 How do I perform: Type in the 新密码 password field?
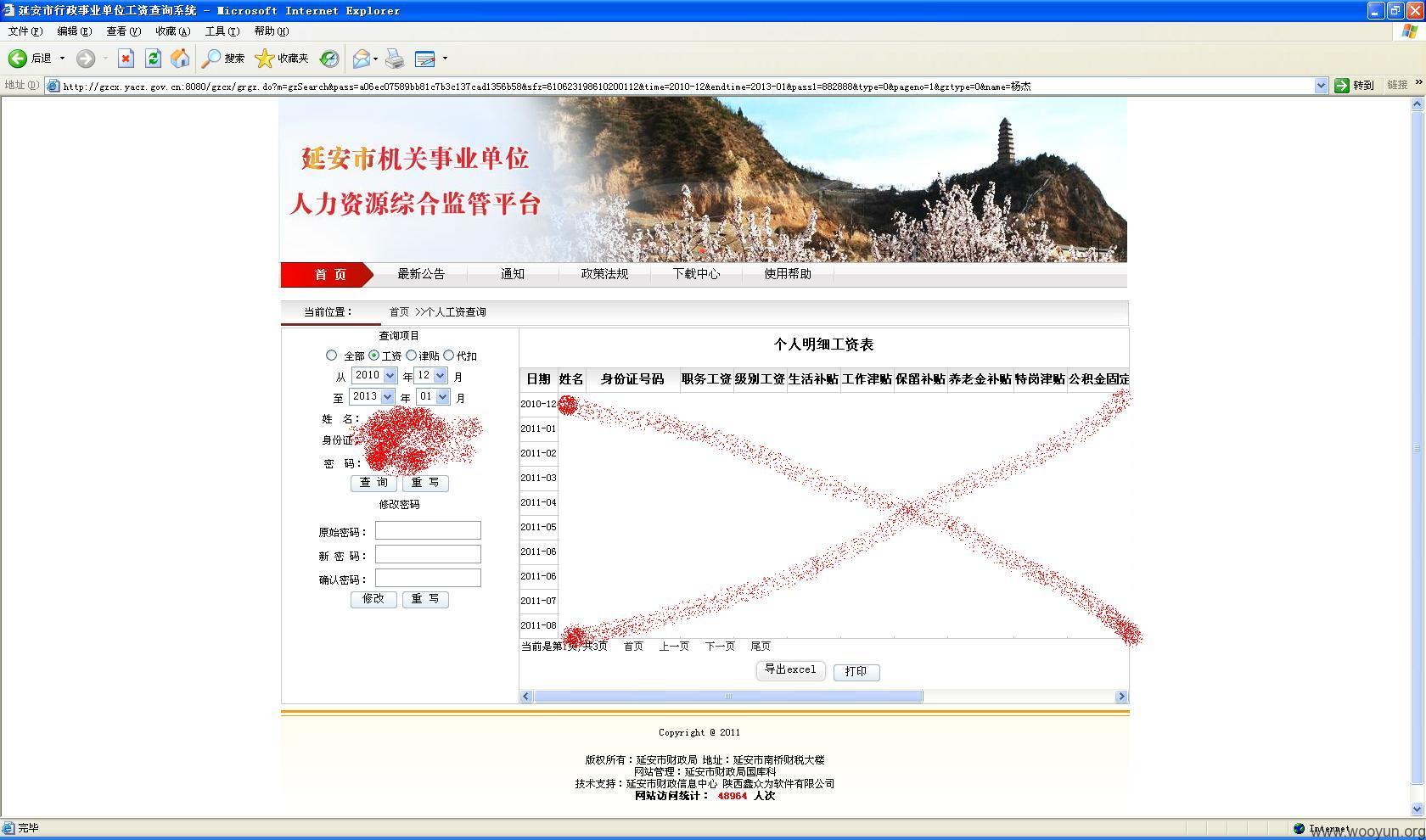point(427,554)
